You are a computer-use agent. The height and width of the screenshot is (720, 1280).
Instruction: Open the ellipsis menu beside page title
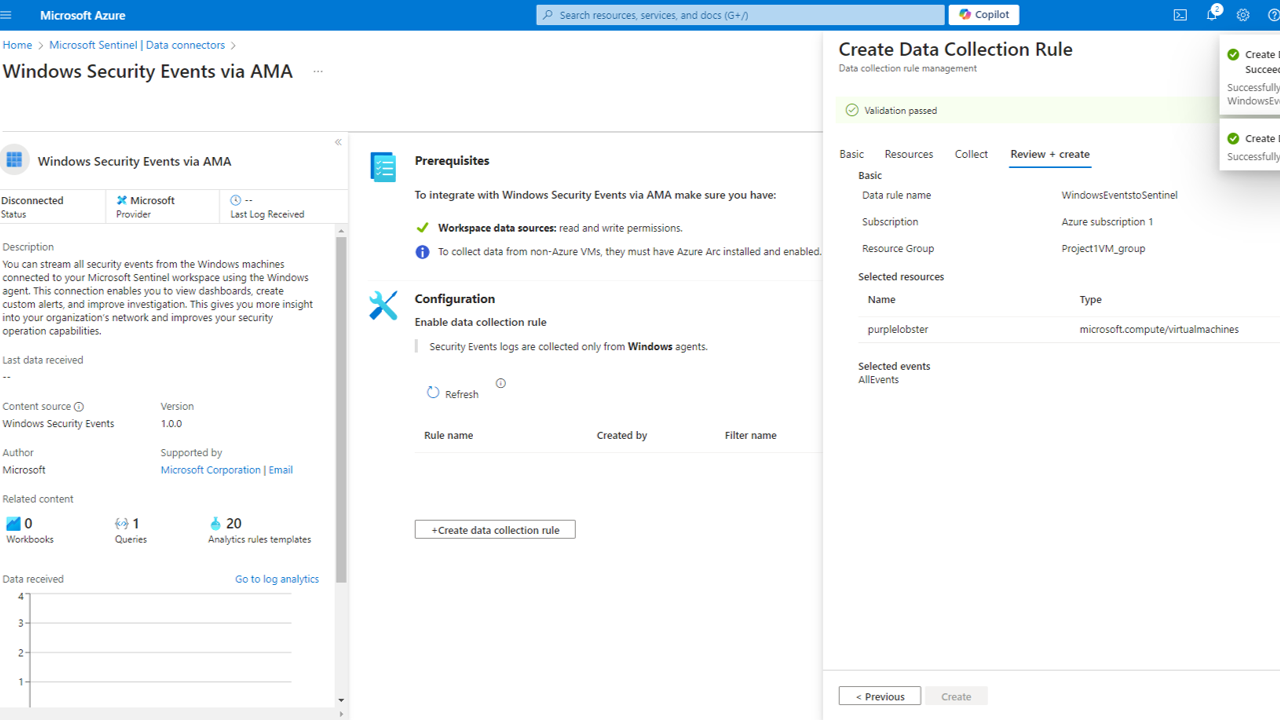(x=318, y=71)
